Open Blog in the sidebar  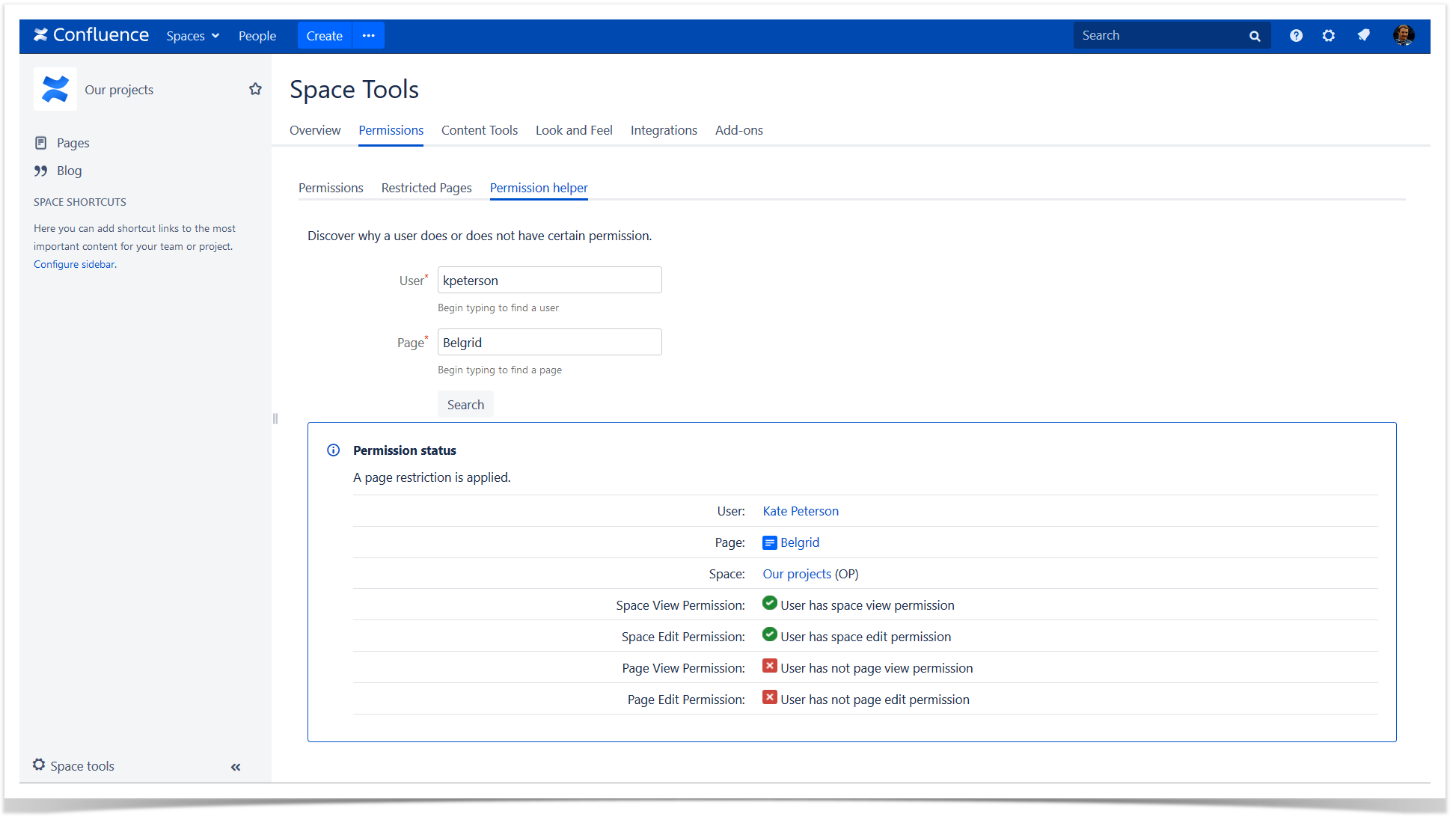tap(70, 171)
